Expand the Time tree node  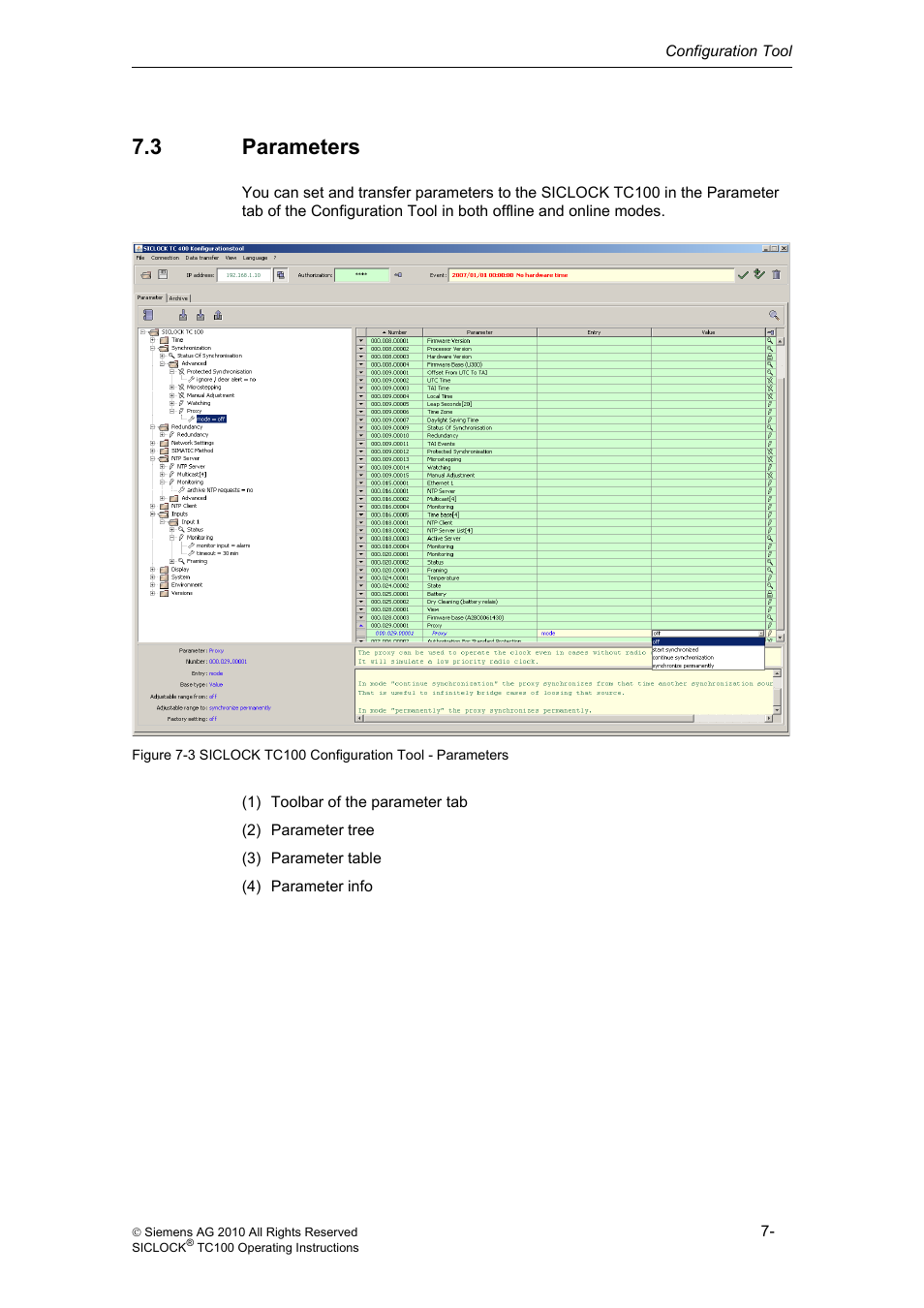click(152, 340)
